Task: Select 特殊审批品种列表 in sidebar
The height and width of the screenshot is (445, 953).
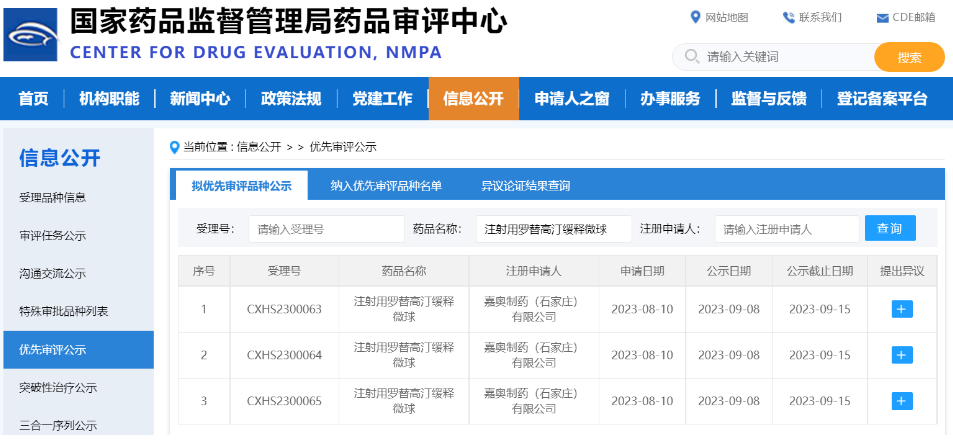Action: (64, 312)
